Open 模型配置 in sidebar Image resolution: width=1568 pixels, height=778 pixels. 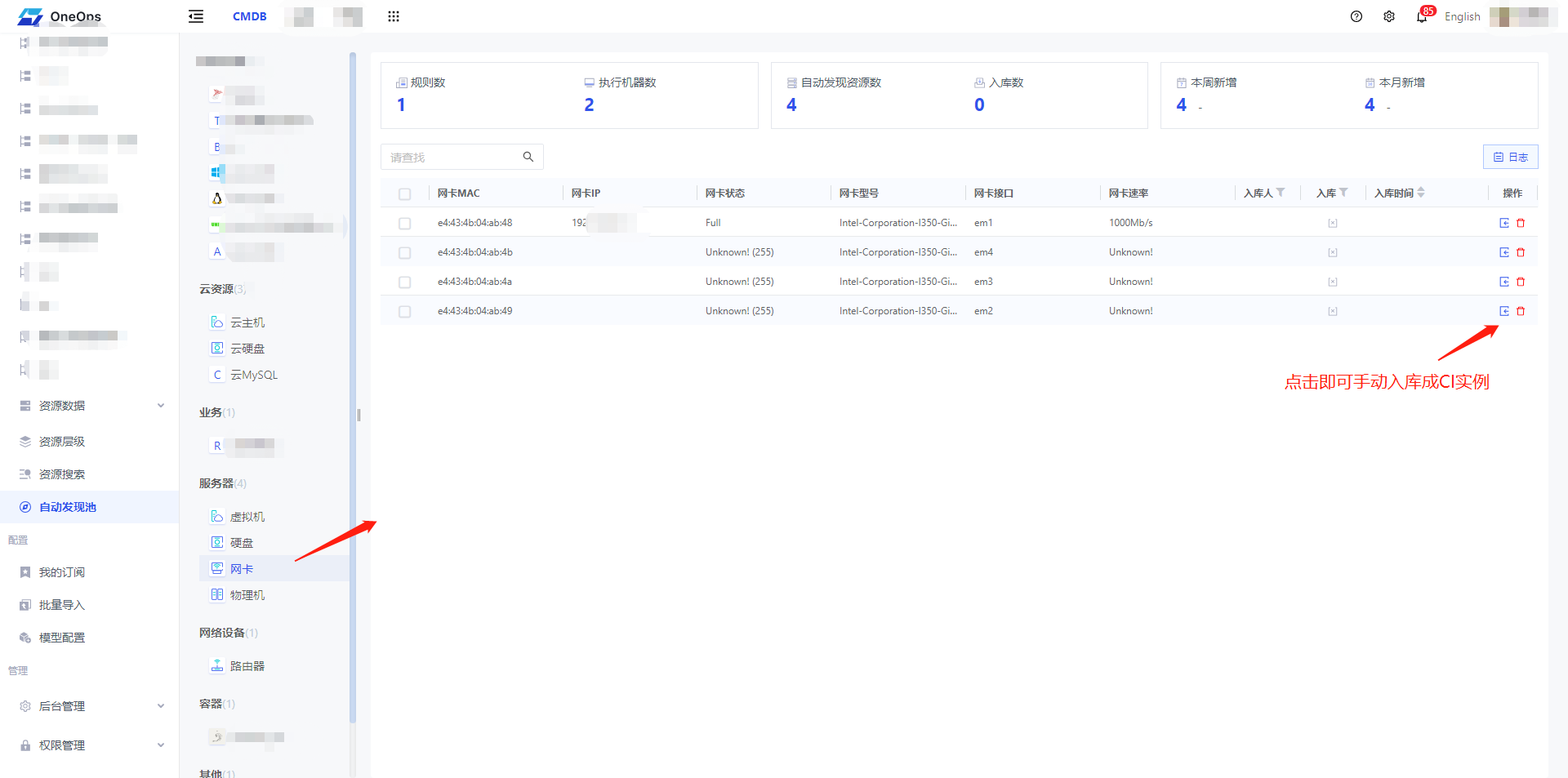point(62,638)
